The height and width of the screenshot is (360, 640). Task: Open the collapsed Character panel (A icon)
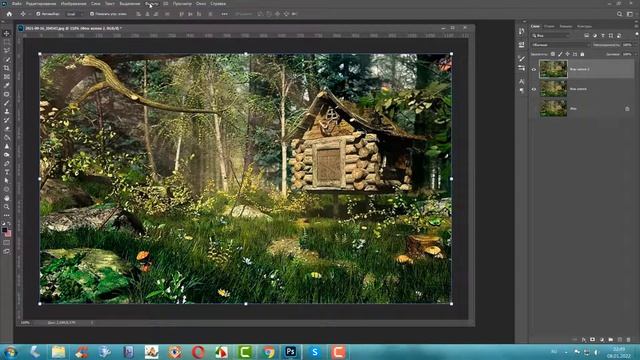pos(522,82)
